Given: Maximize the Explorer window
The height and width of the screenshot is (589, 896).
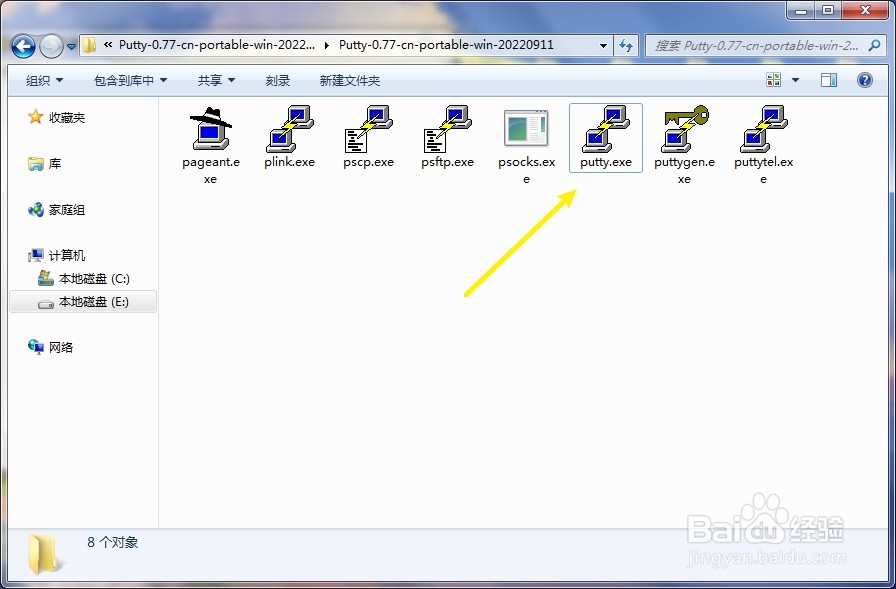Looking at the screenshot, I should (828, 10).
